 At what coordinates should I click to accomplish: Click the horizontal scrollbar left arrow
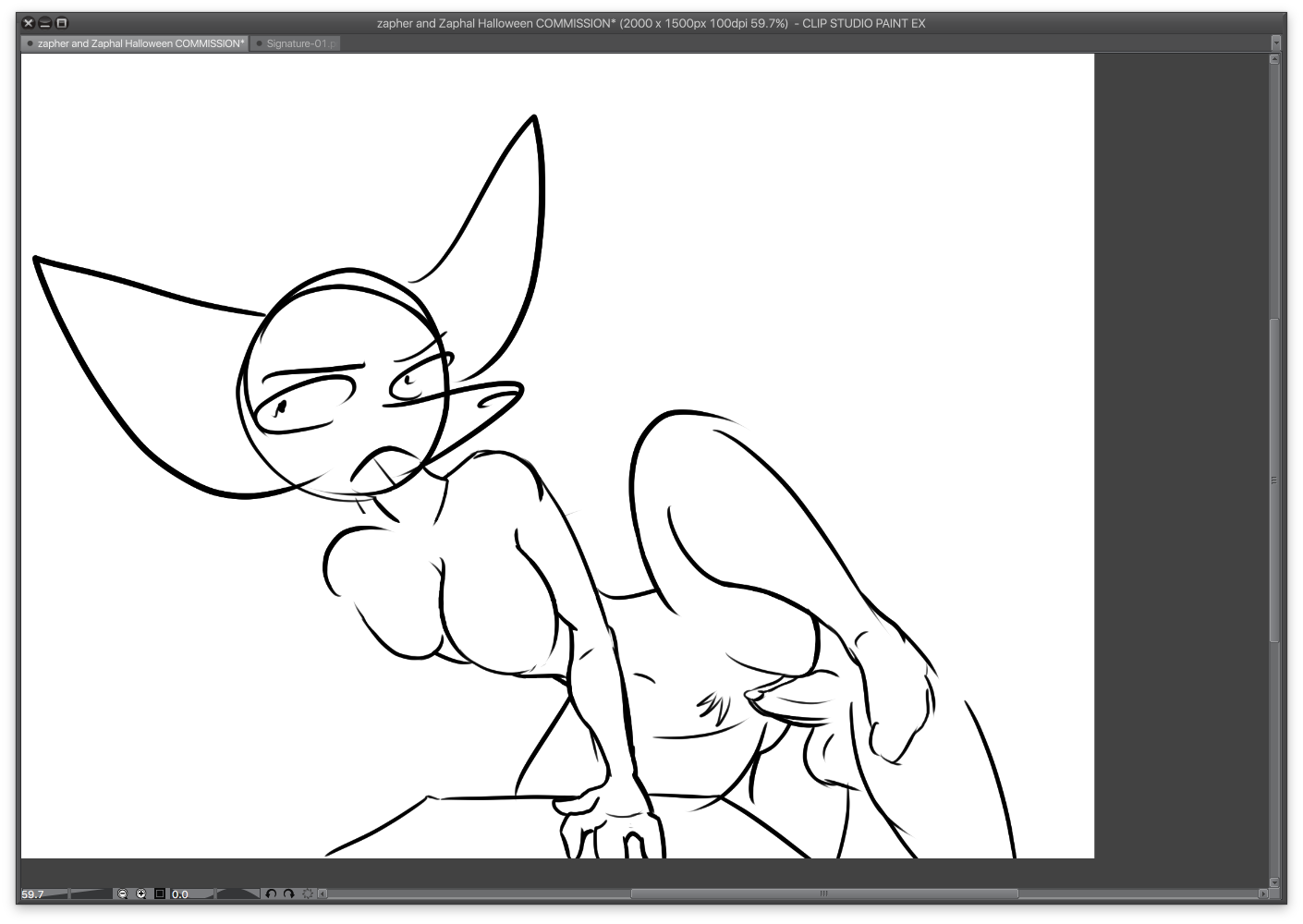pyautogui.click(x=323, y=894)
